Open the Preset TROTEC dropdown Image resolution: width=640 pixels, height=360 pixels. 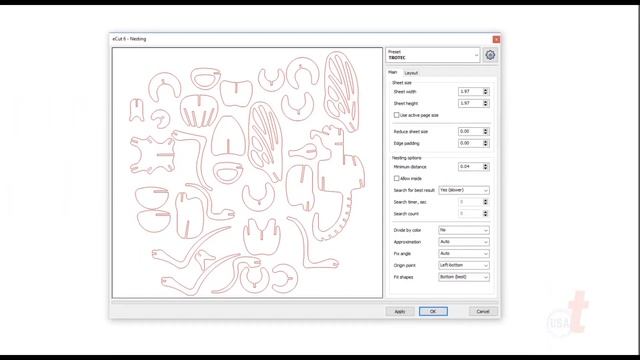tap(433, 55)
